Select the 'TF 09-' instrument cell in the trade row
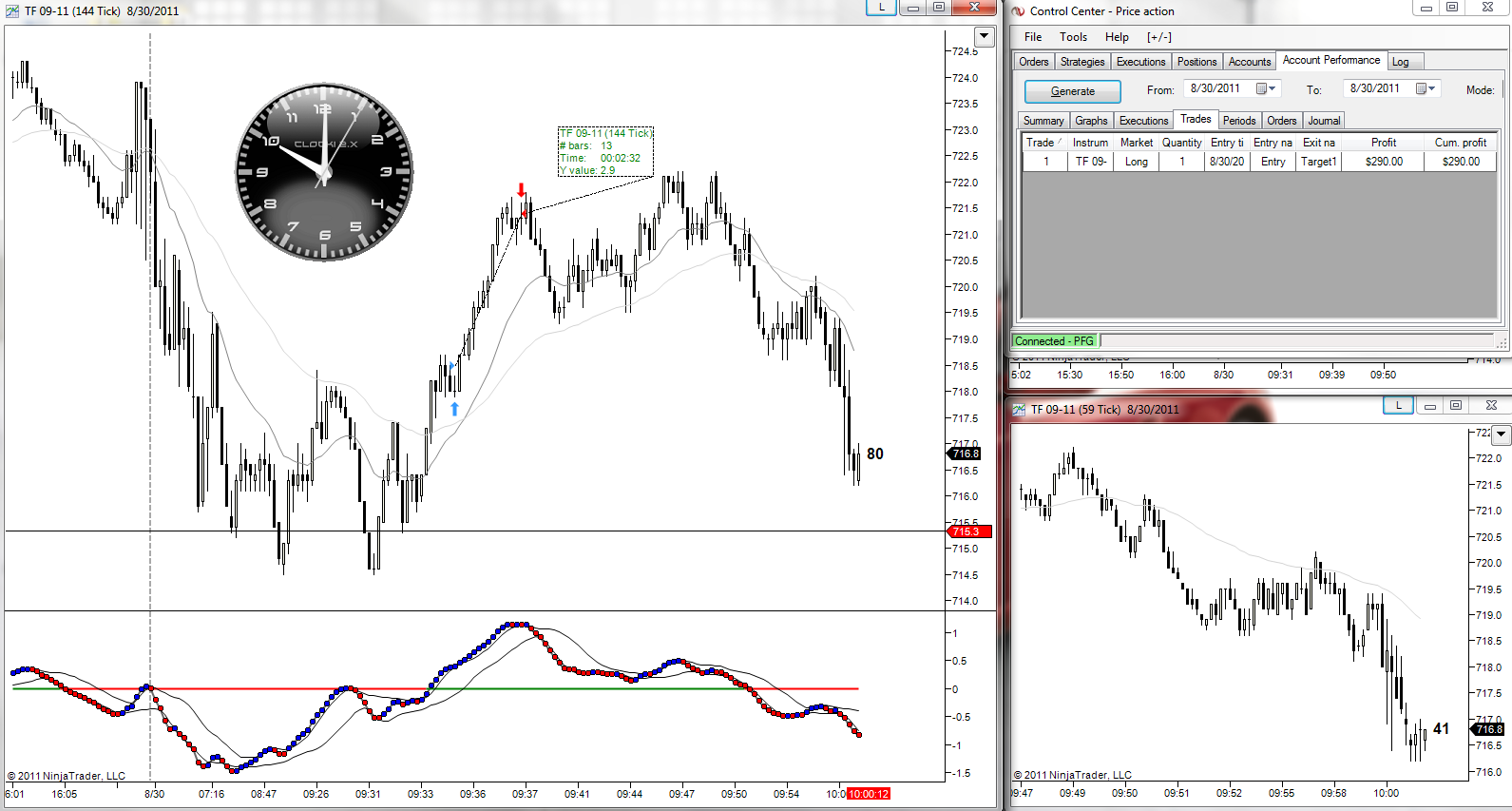 tap(1091, 162)
